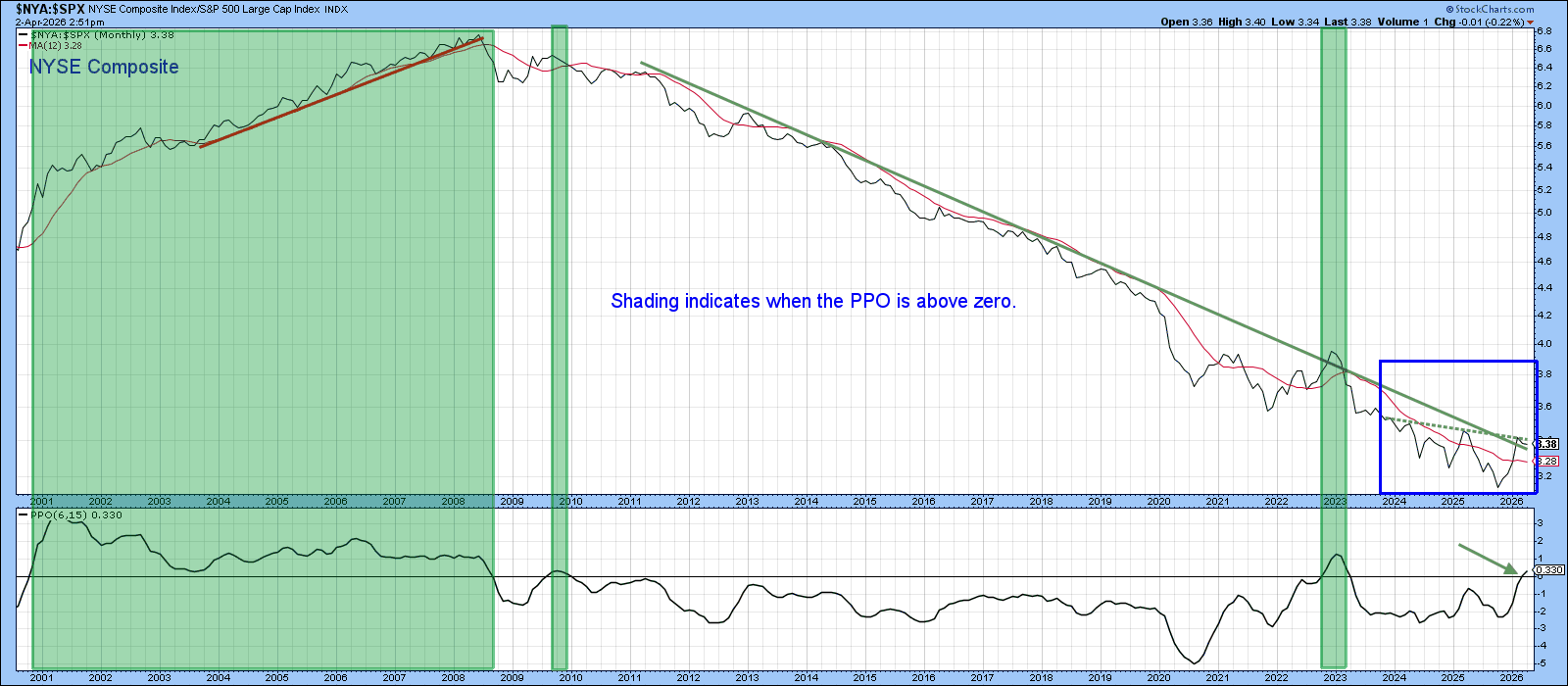Click the 2026 year label under the PPO panel

[x=1511, y=677]
